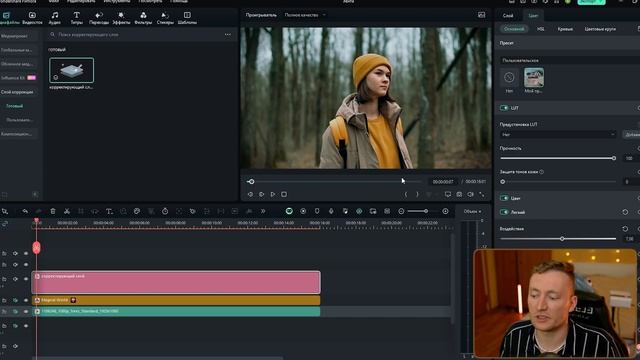Jump to previous frame icon left of player controls
This screenshot has width=640, height=360.
tap(250, 194)
